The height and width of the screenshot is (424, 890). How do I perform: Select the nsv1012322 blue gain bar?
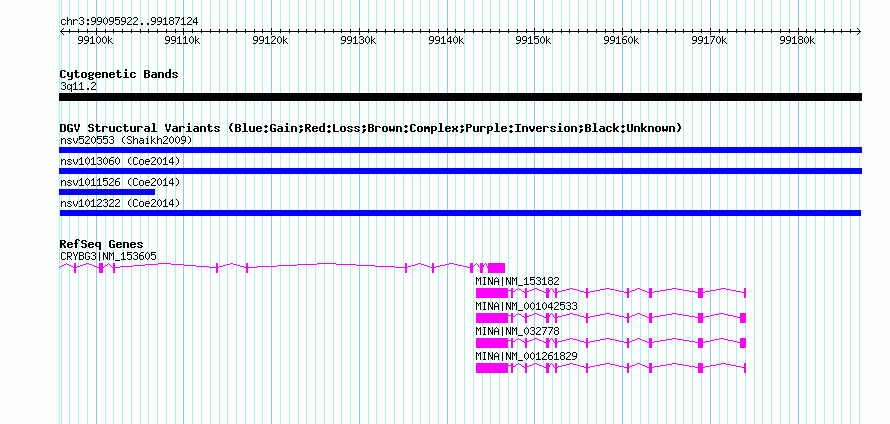(x=460, y=213)
